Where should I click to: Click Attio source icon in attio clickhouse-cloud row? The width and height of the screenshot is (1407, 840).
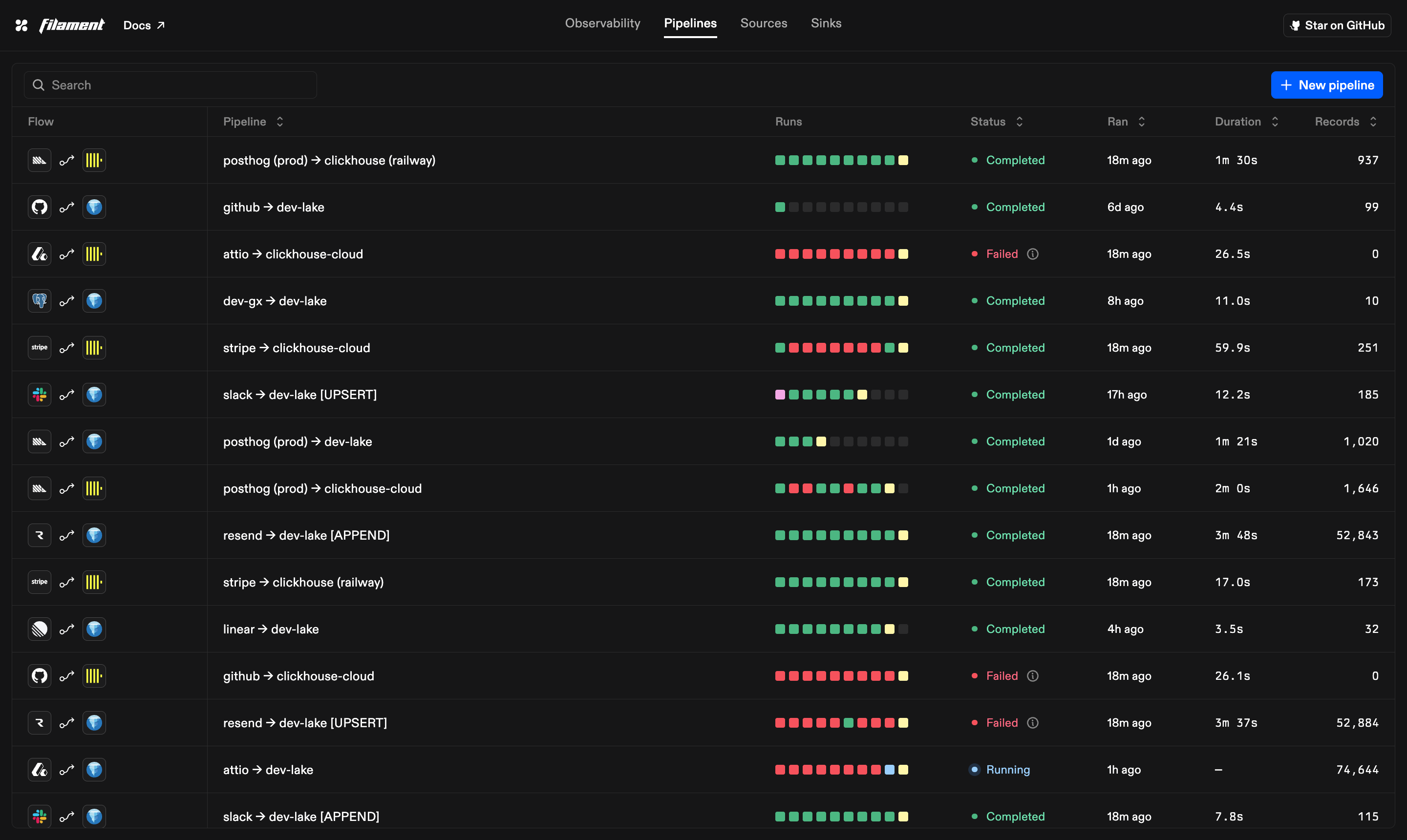point(40,254)
